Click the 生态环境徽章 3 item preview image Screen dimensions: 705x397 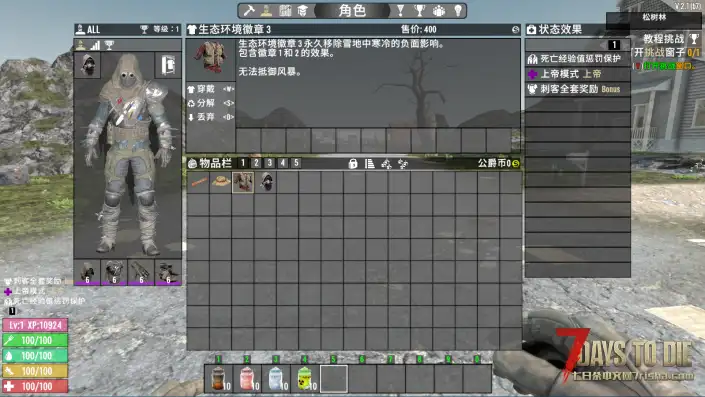pyautogui.click(x=211, y=57)
